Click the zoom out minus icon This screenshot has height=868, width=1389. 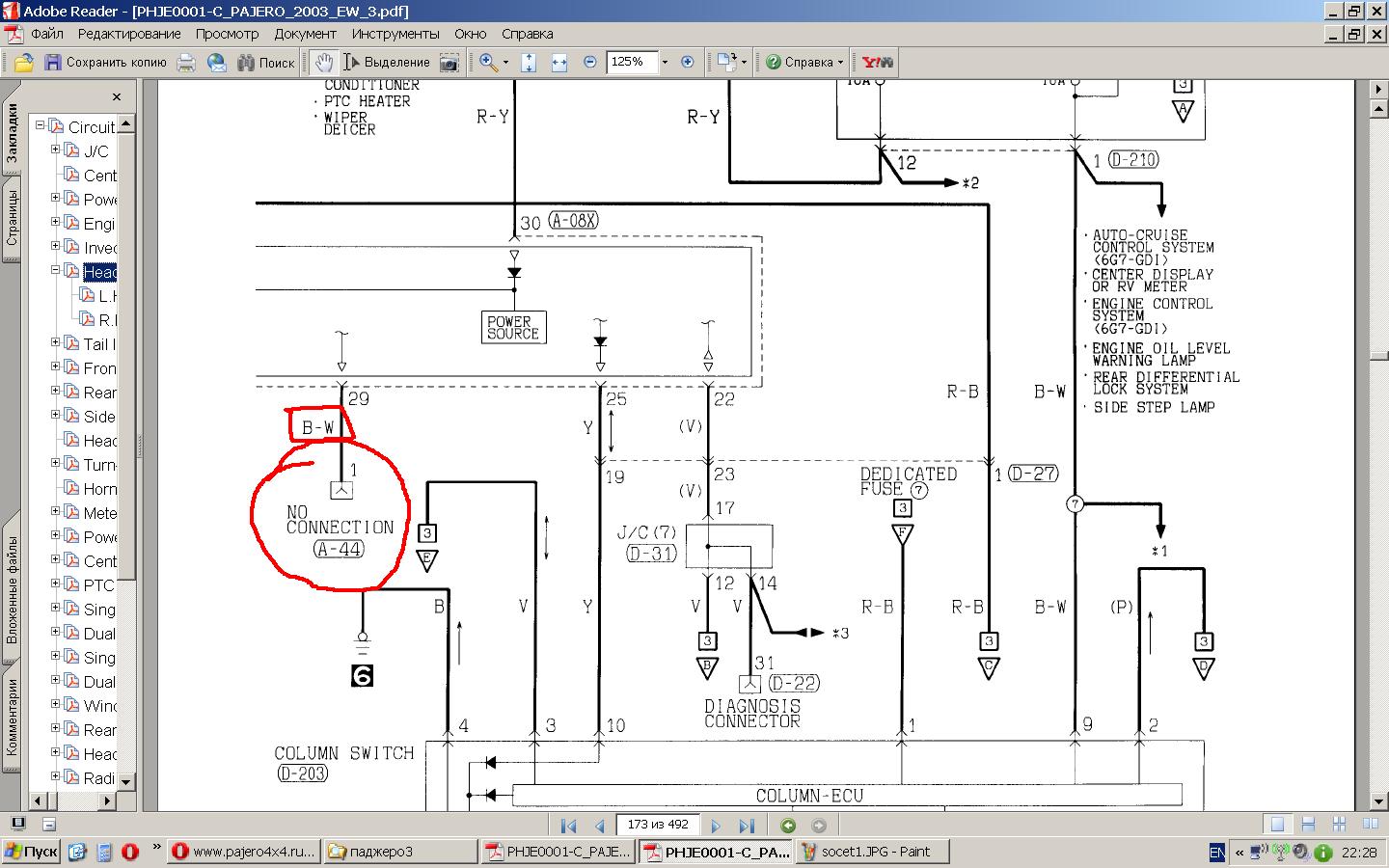[x=590, y=63]
